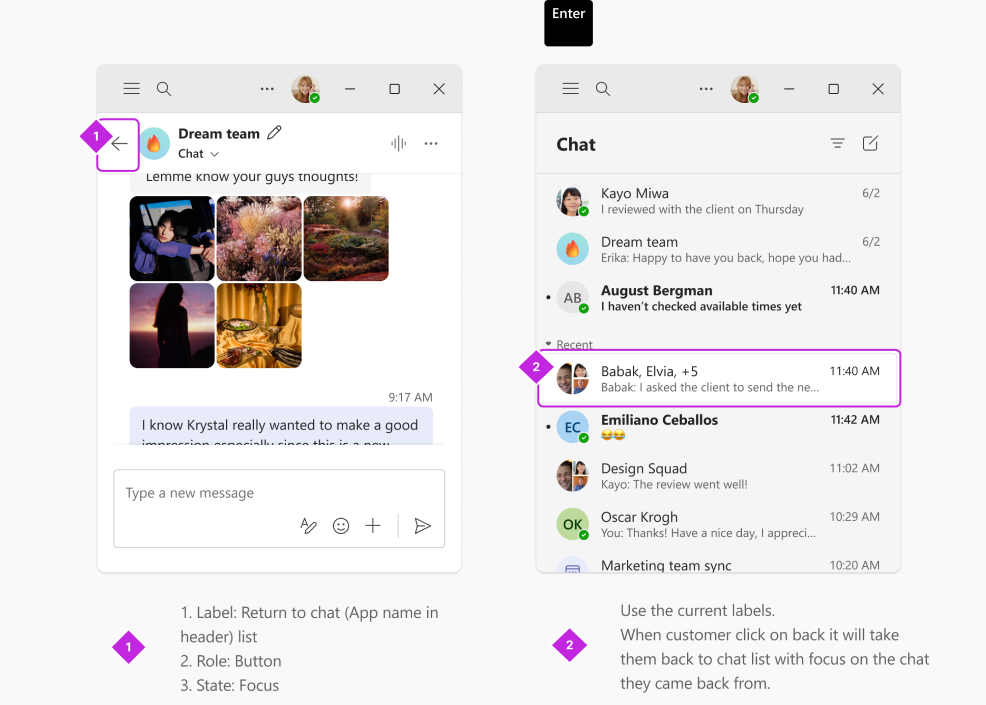Open Kayo Miwa conversation
The image size is (986, 705).
(718, 201)
